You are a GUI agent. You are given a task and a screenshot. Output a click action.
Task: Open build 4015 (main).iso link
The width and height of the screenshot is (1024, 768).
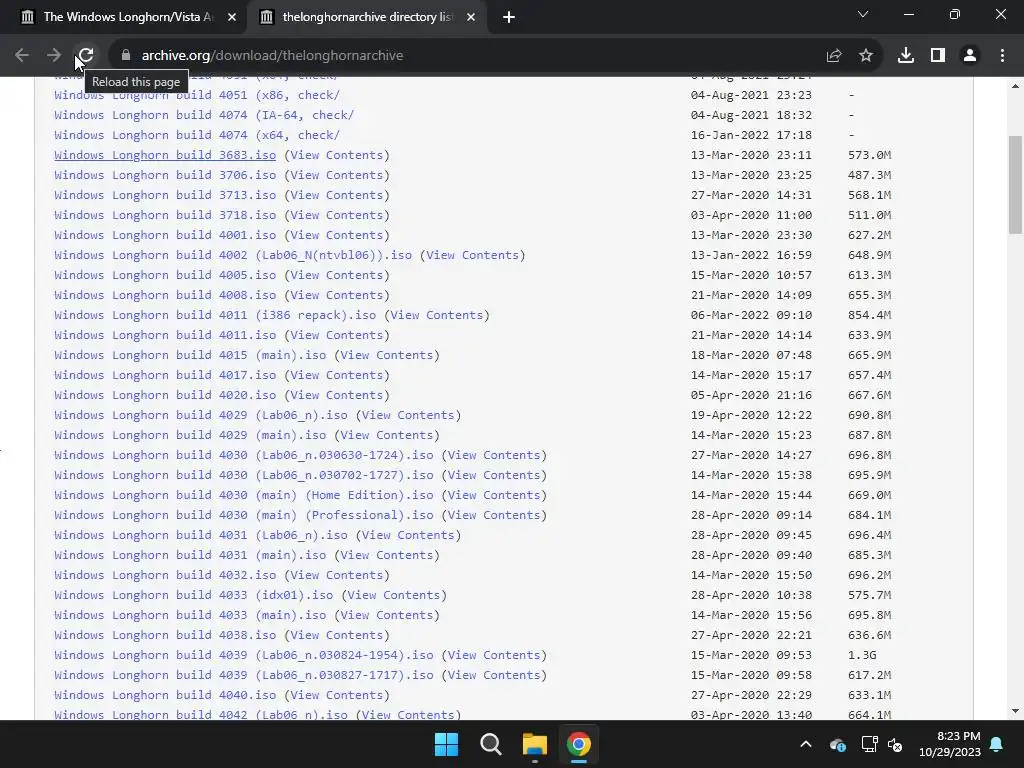190,355
